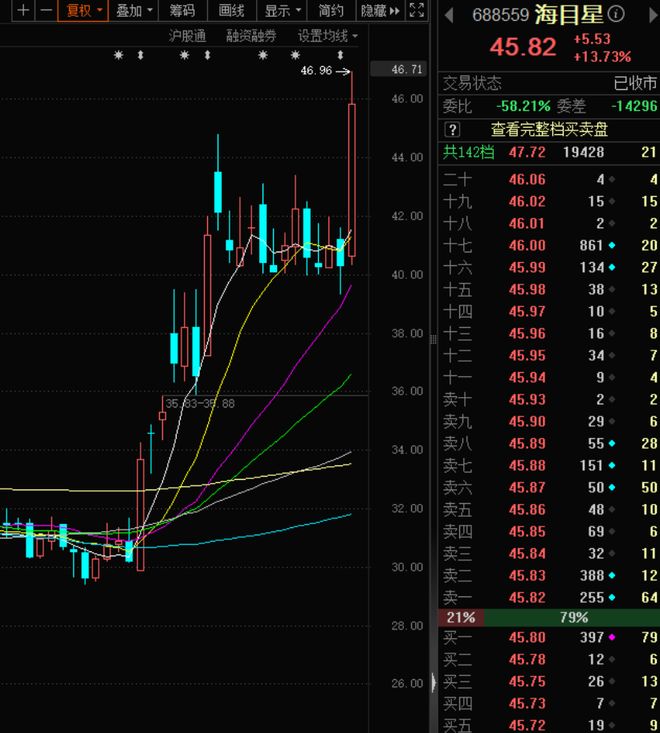Switch to the 画线 tab
This screenshot has height=733, width=660.
[231, 11]
